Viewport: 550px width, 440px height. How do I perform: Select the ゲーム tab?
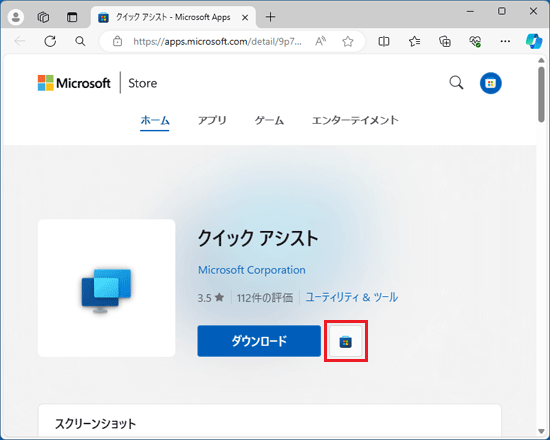(269, 120)
